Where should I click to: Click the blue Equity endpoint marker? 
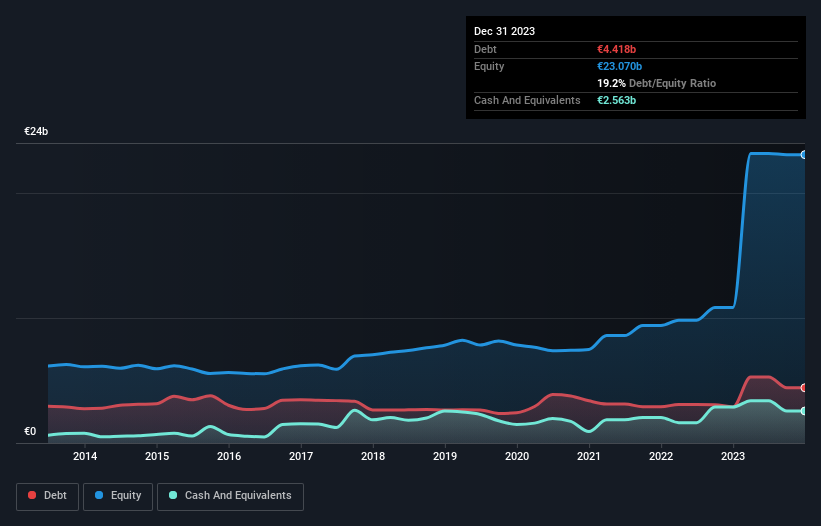(804, 155)
